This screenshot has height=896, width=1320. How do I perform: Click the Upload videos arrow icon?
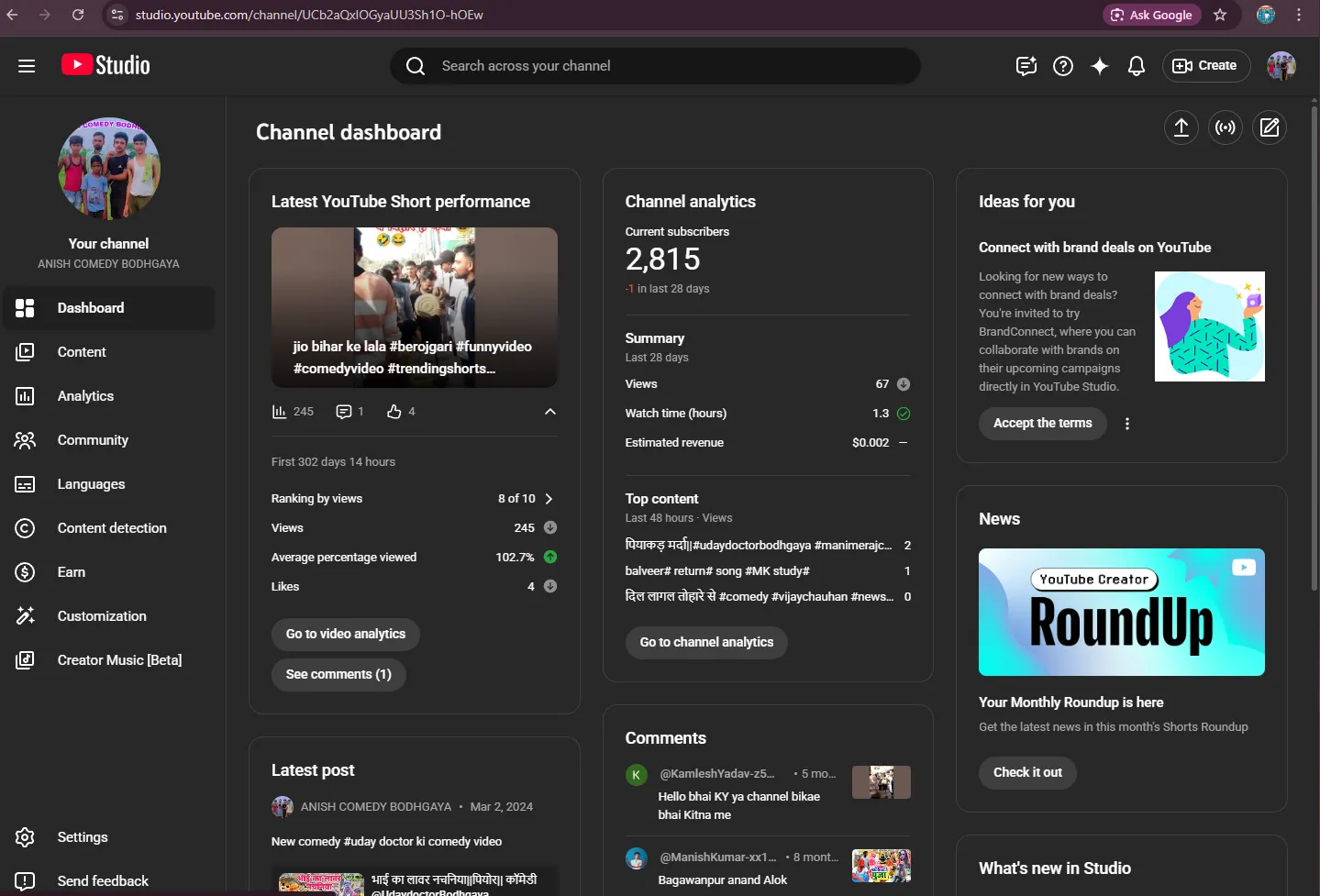tap(1181, 127)
